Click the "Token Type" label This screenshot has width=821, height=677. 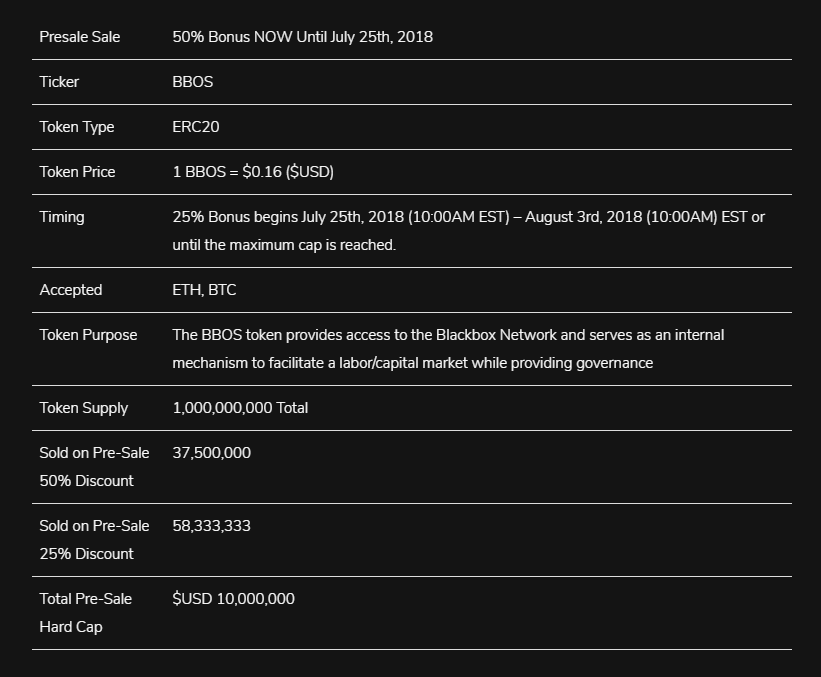[x=77, y=127]
